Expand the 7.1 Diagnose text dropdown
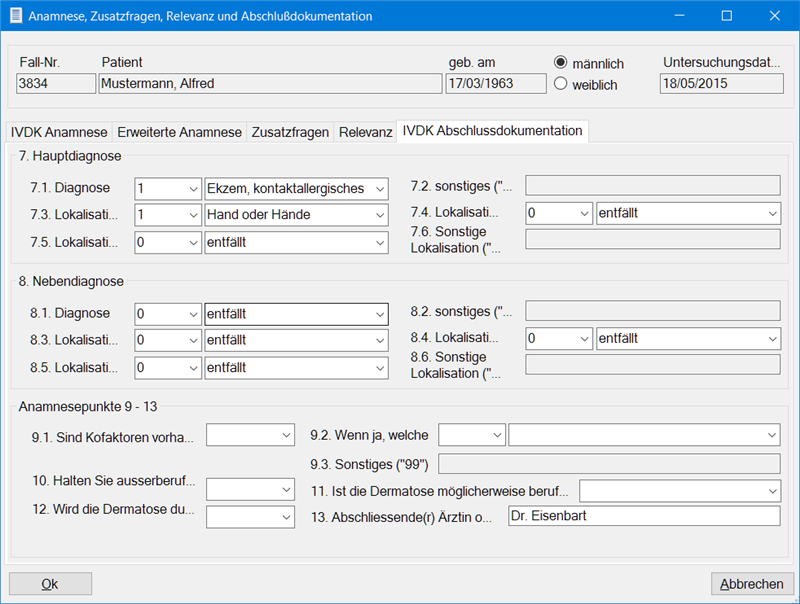The width and height of the screenshot is (800, 604). point(378,188)
